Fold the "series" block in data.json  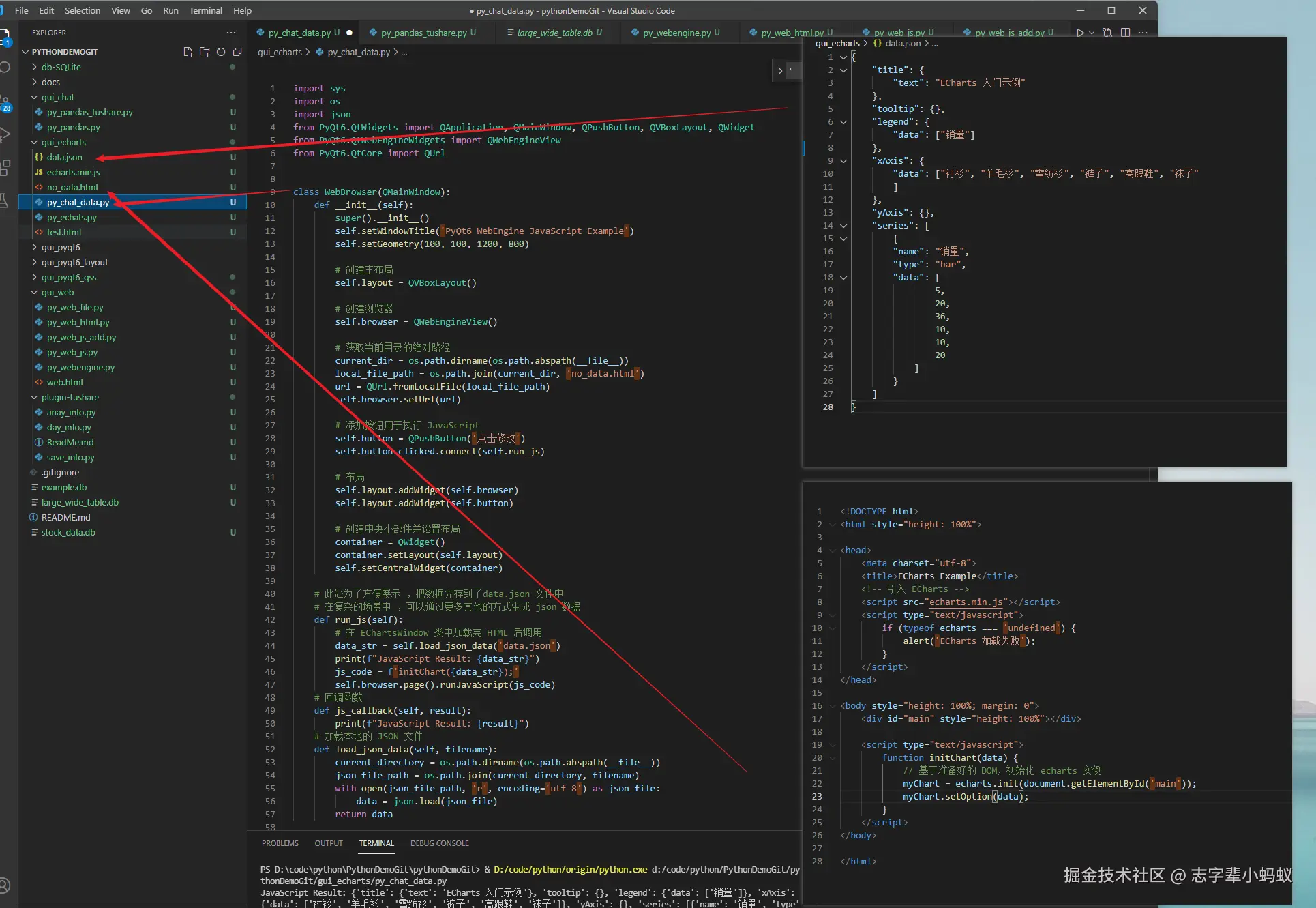(843, 226)
